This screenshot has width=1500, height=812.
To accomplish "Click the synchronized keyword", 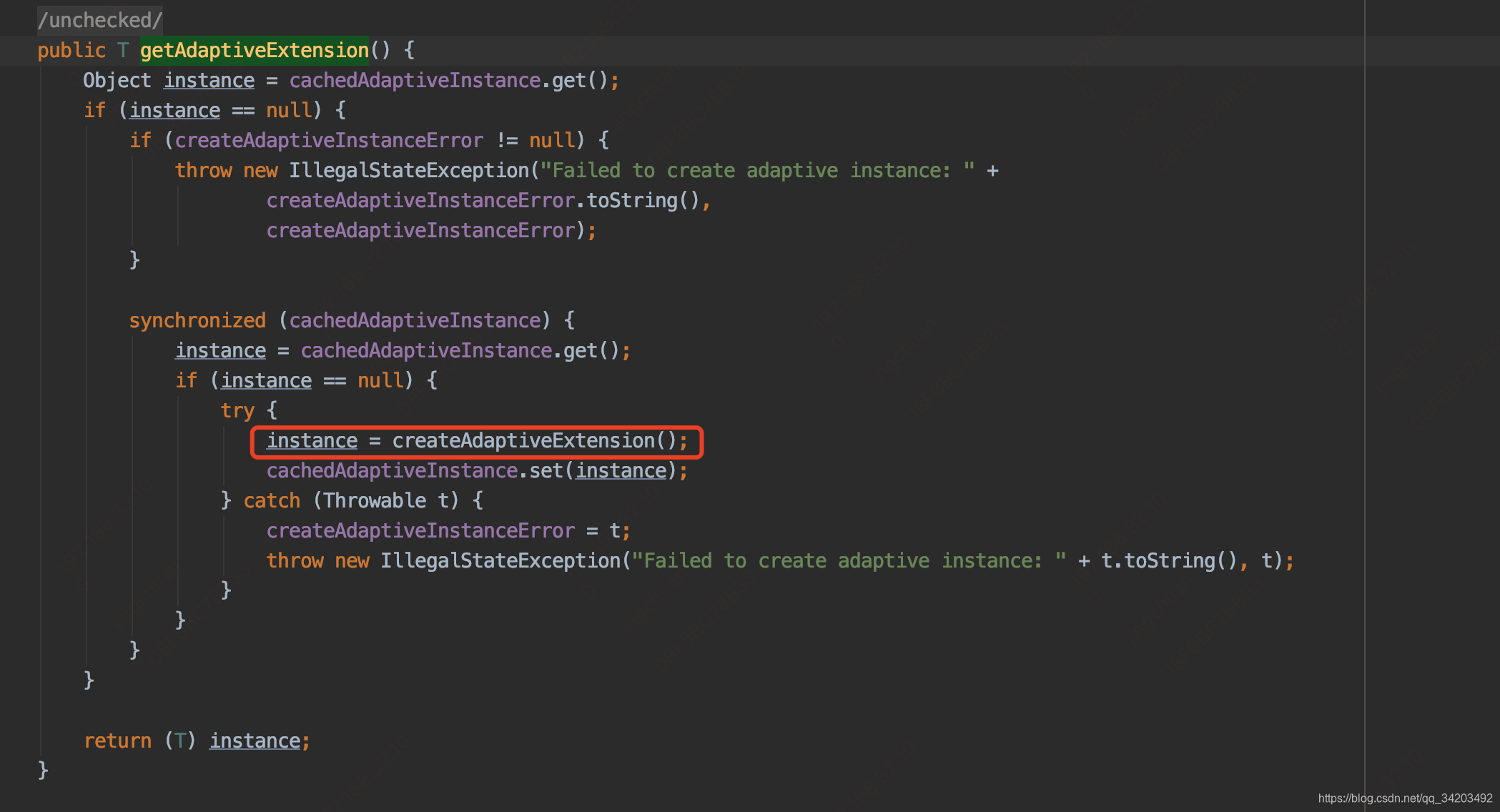I will click(197, 320).
